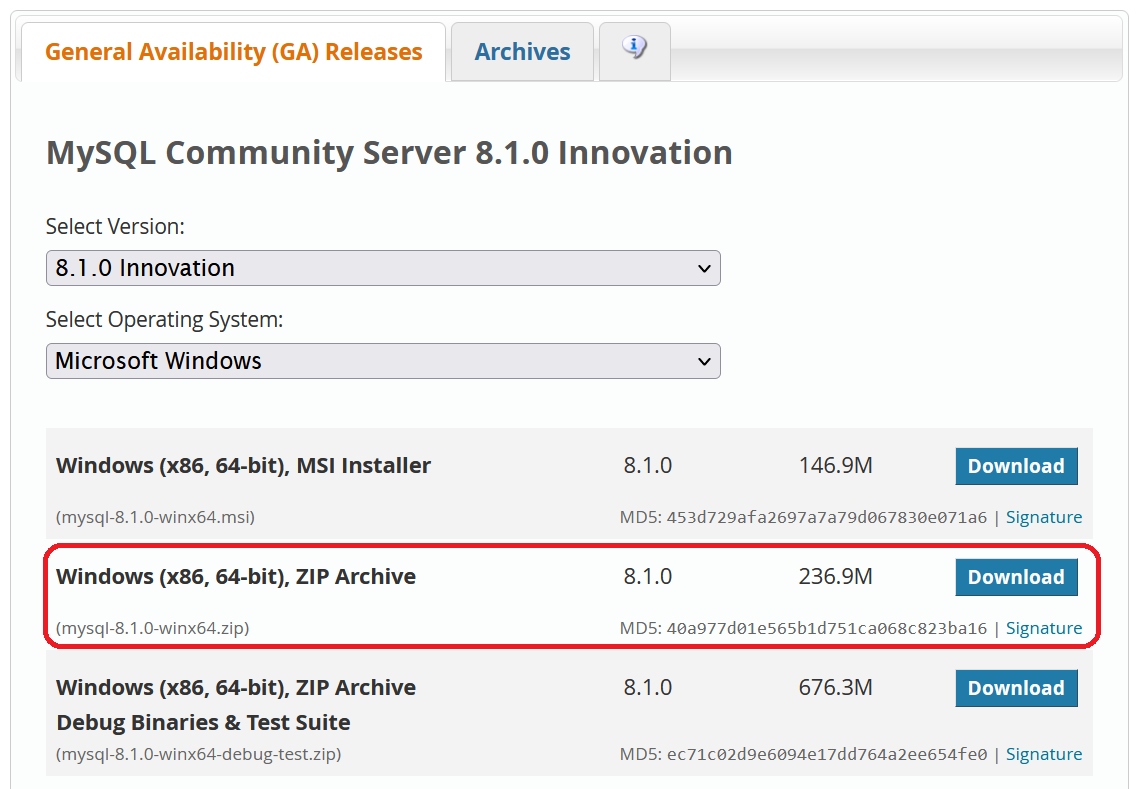Open Signature link for mysql-8.1.0-winx64.zip
The image size is (1137, 789).
tap(1043, 628)
